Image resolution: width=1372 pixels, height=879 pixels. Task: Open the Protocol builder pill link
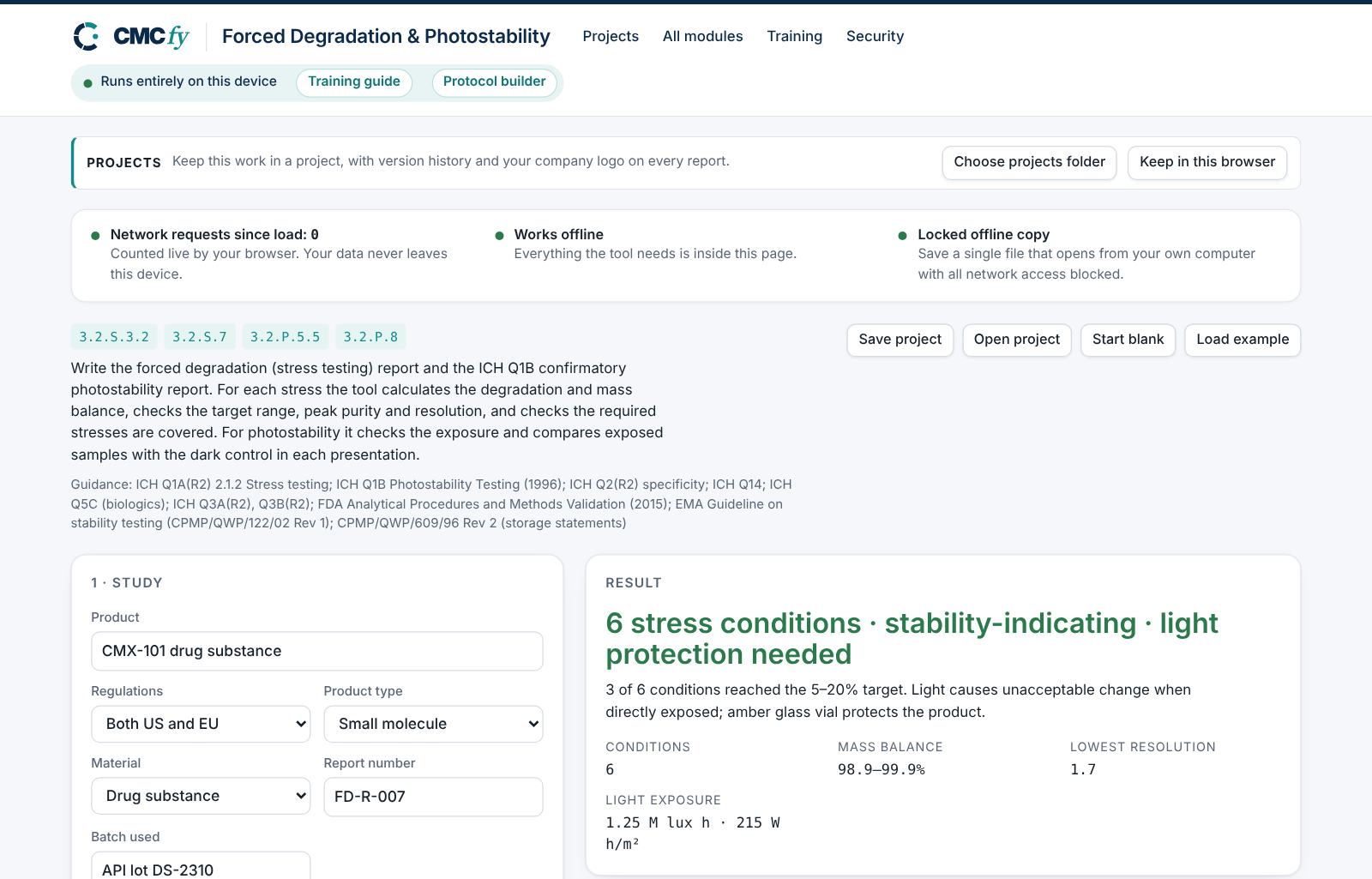(494, 82)
